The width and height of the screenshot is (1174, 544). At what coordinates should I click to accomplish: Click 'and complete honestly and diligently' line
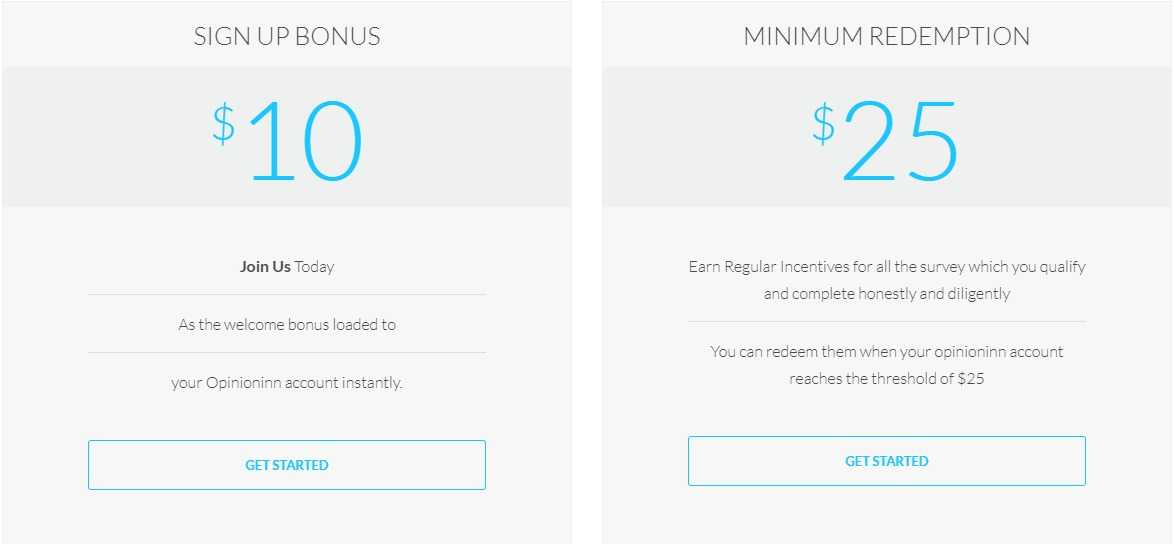tap(886, 294)
